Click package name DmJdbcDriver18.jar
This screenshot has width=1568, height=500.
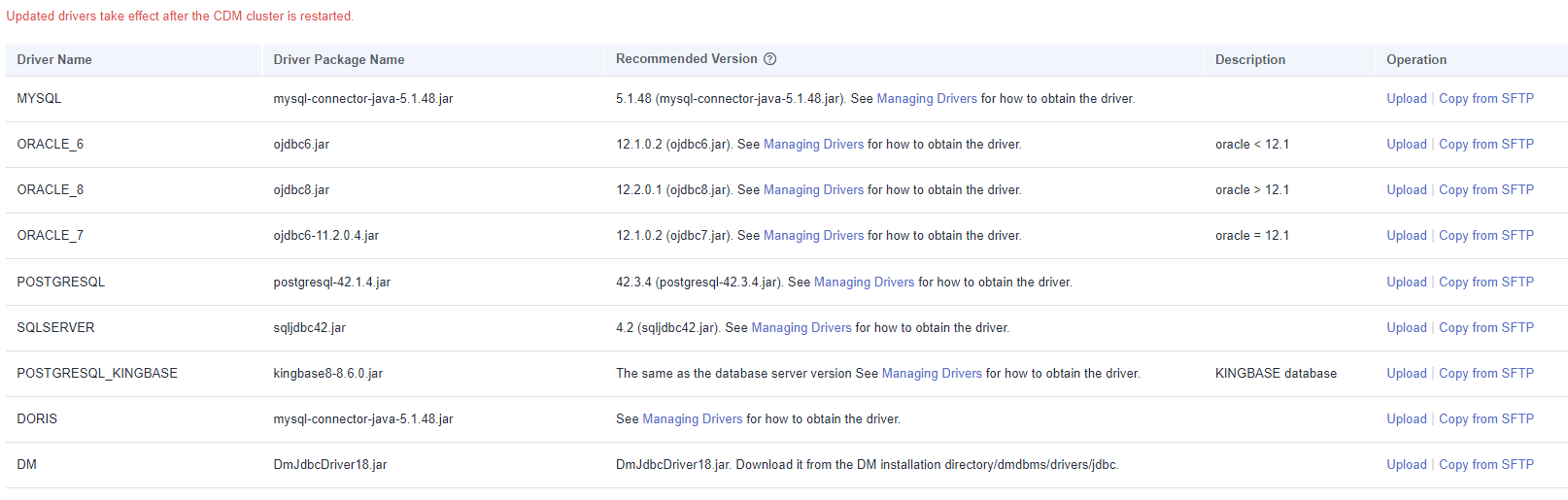(x=330, y=465)
